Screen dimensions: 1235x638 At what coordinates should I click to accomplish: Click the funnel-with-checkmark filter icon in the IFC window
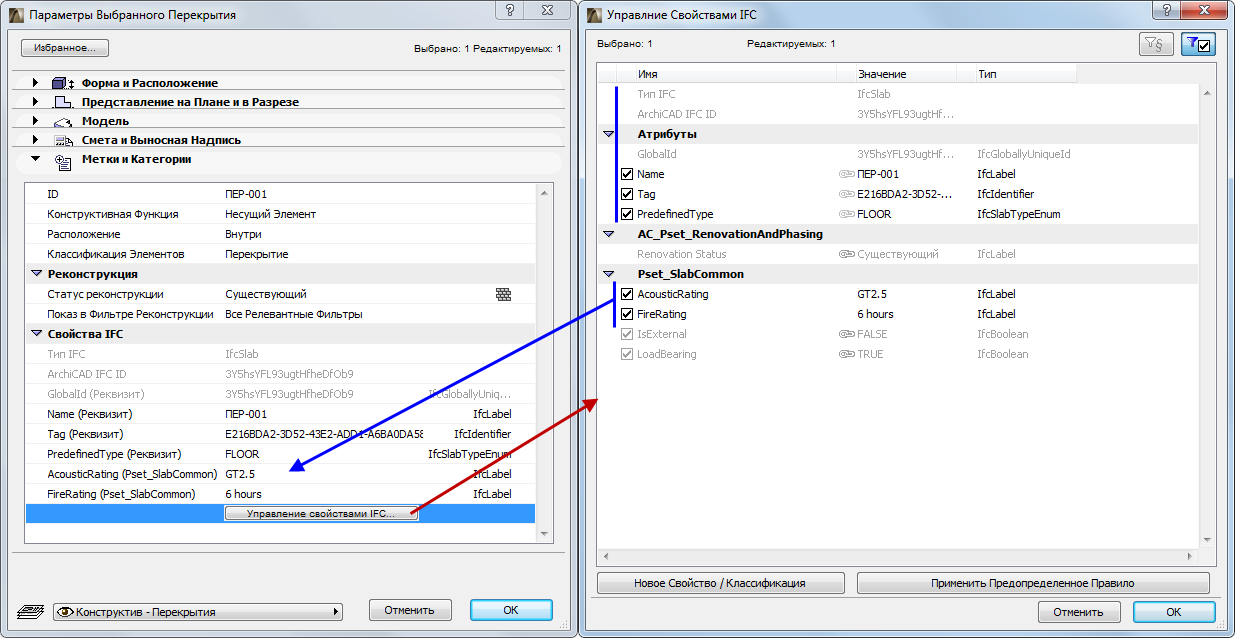(1198, 44)
